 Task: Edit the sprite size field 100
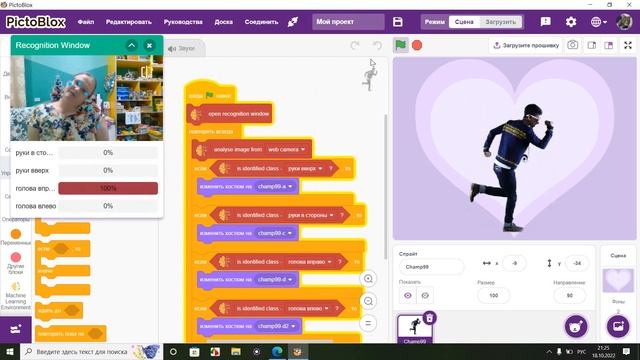click(x=493, y=296)
